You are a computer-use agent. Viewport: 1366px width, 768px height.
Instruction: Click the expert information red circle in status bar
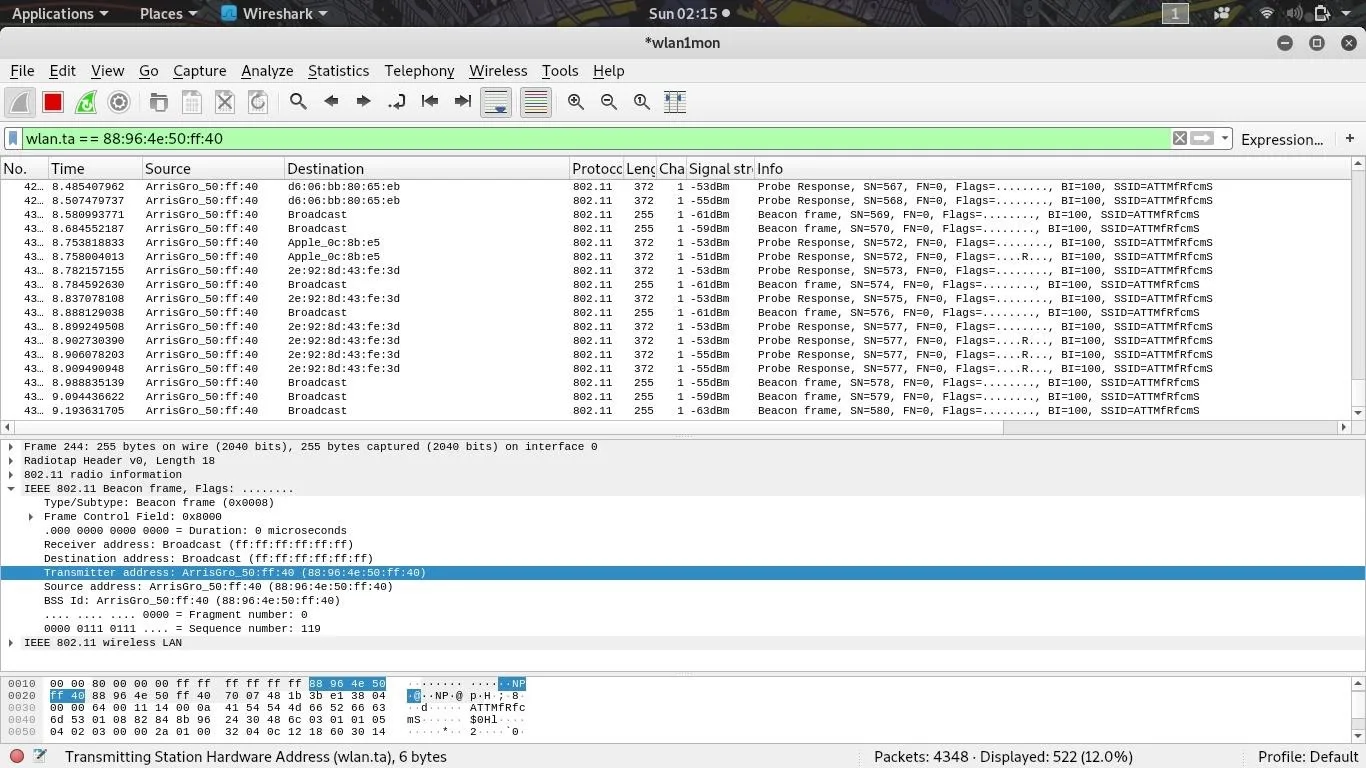tap(17, 757)
